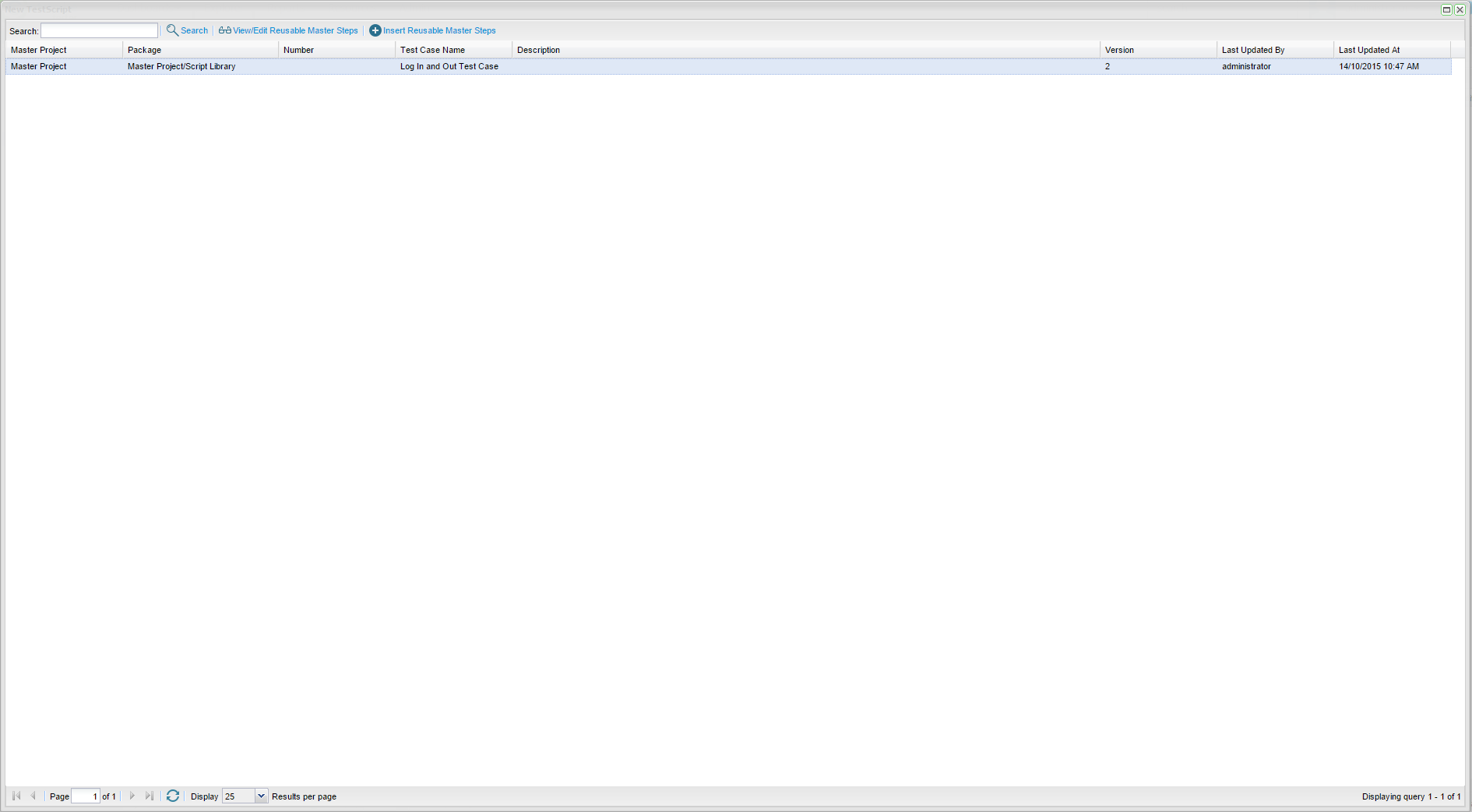The width and height of the screenshot is (1472, 812).
Task: Sort by Test Case Name column
Action: (x=432, y=50)
